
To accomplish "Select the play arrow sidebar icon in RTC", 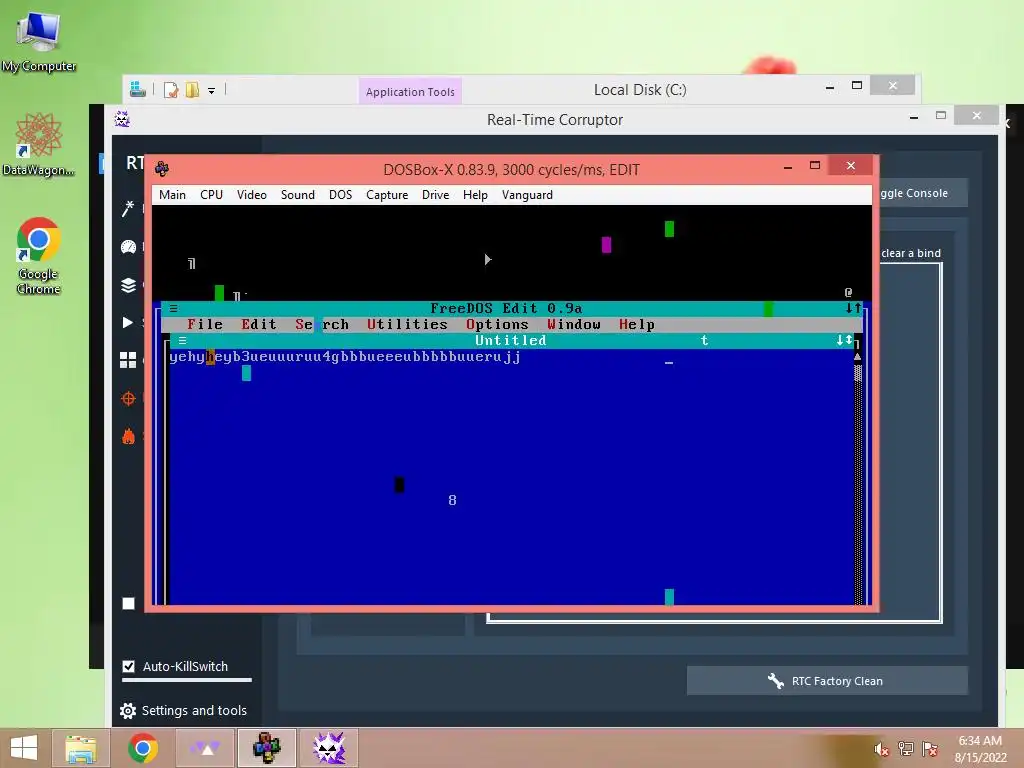I will click(x=128, y=323).
